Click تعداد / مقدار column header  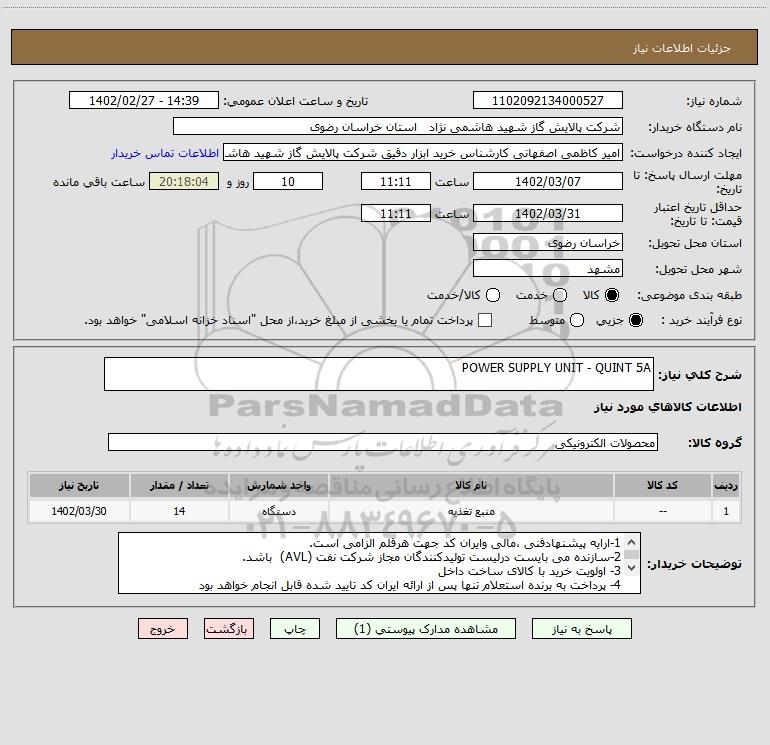[x=179, y=485]
